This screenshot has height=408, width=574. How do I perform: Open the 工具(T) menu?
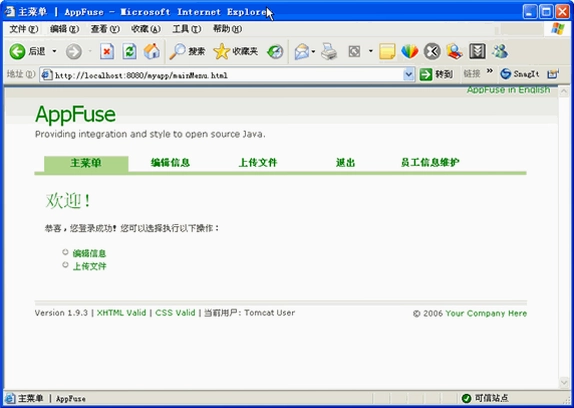click(187, 29)
